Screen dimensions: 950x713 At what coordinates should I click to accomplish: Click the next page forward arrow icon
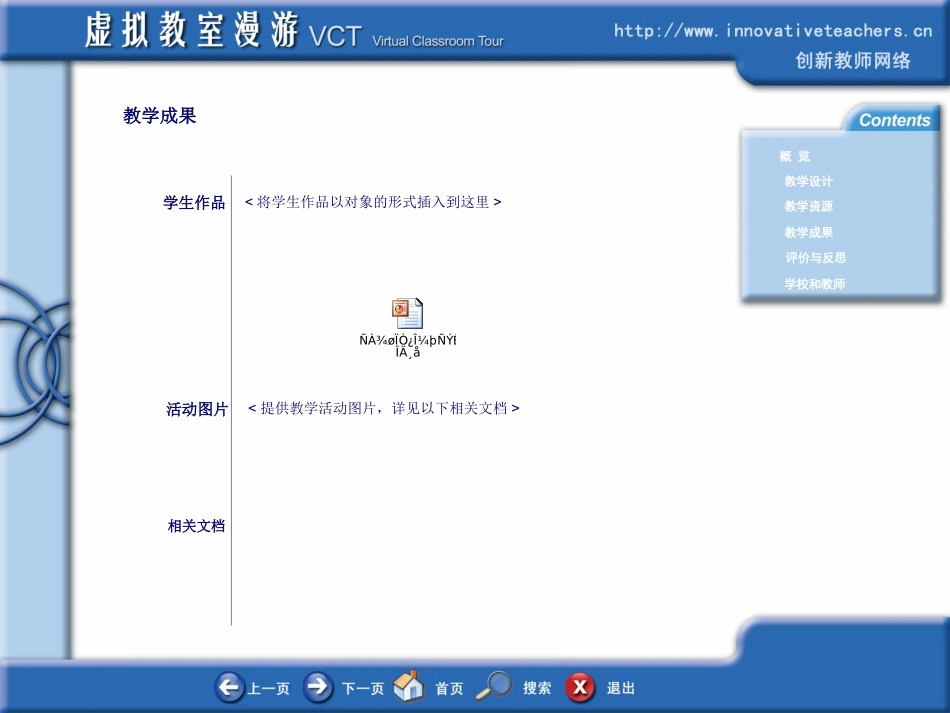pos(317,687)
